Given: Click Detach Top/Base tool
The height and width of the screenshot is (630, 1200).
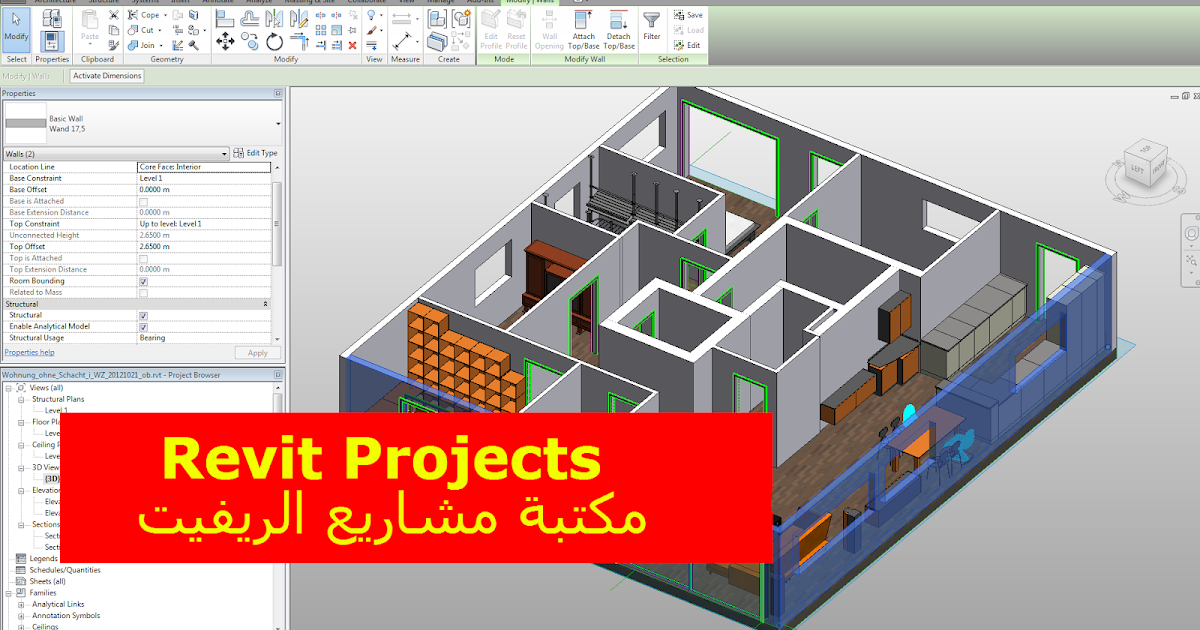Looking at the screenshot, I should (619, 28).
